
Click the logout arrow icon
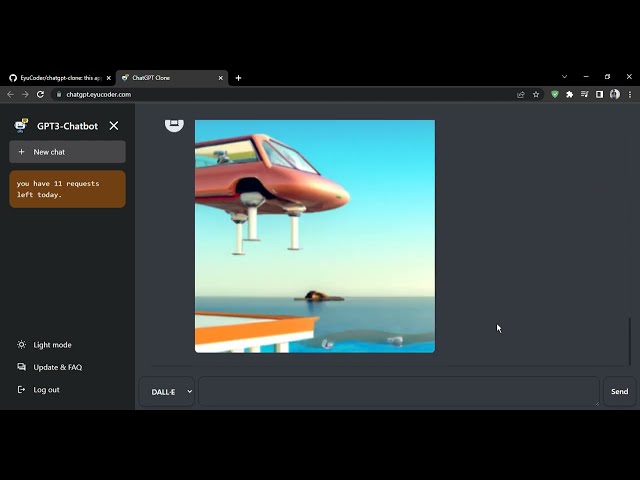click(x=21, y=389)
